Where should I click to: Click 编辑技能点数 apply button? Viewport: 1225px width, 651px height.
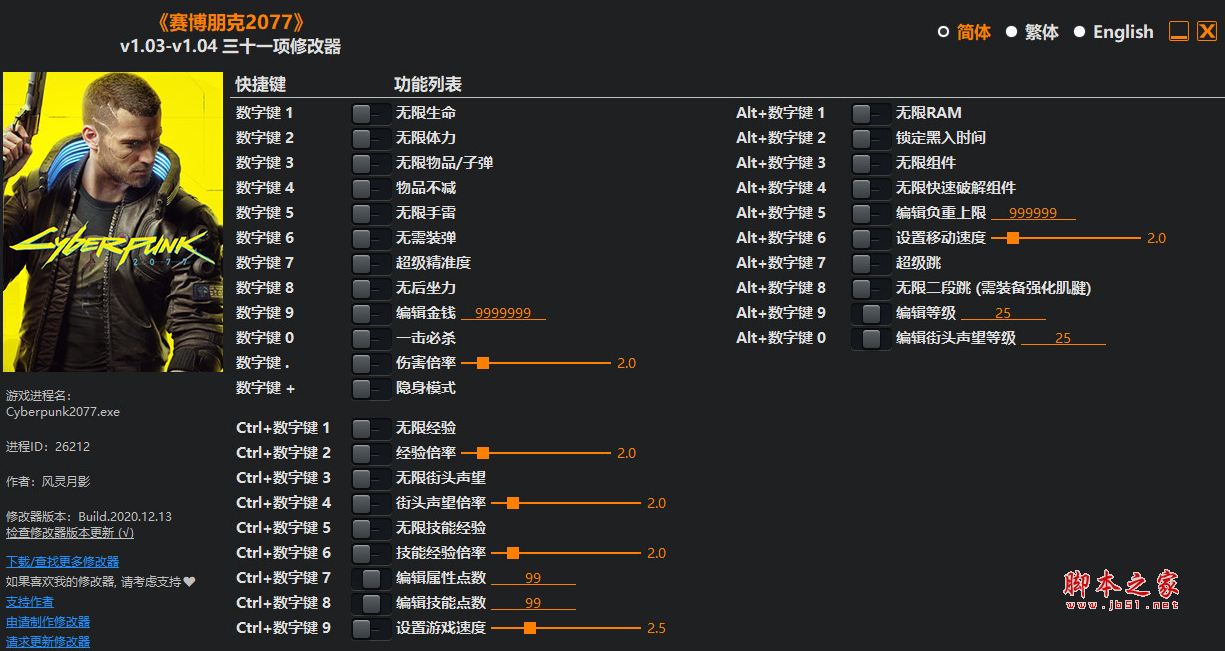[371, 603]
